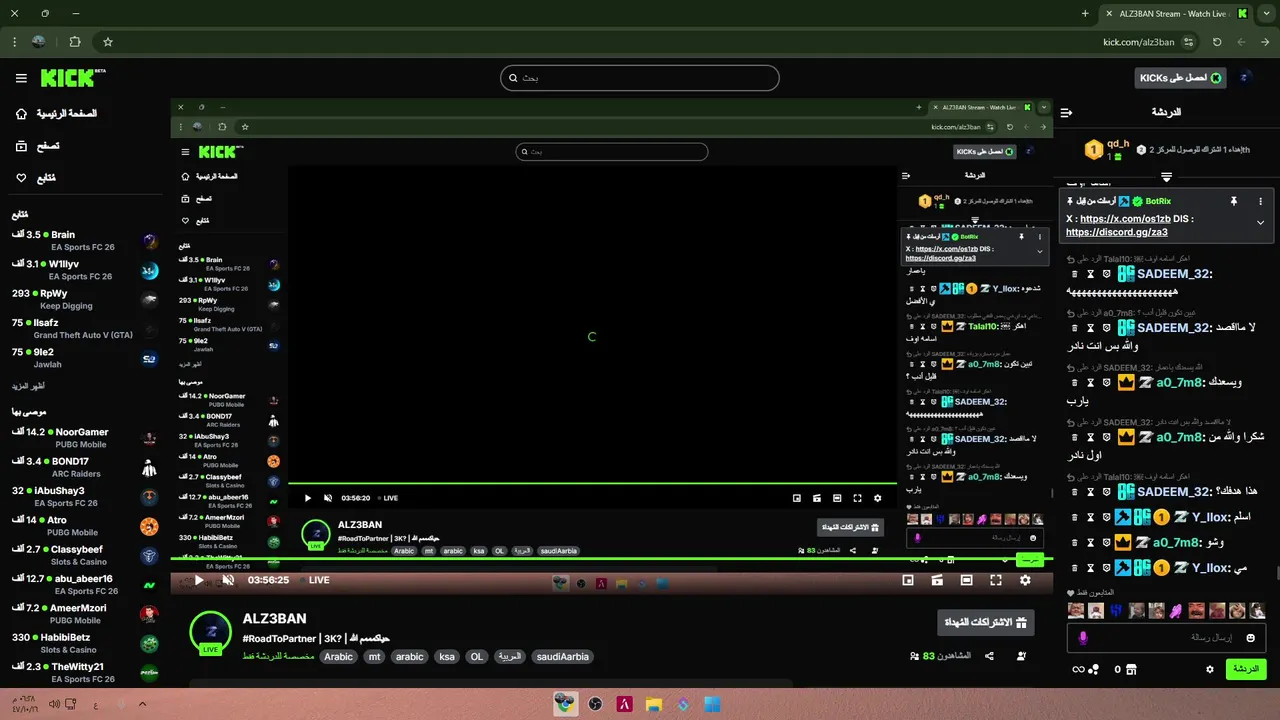Click the large الاشتراكات المُهداة gift subs button
Viewport: 1280px width, 720px height.
coord(986,623)
